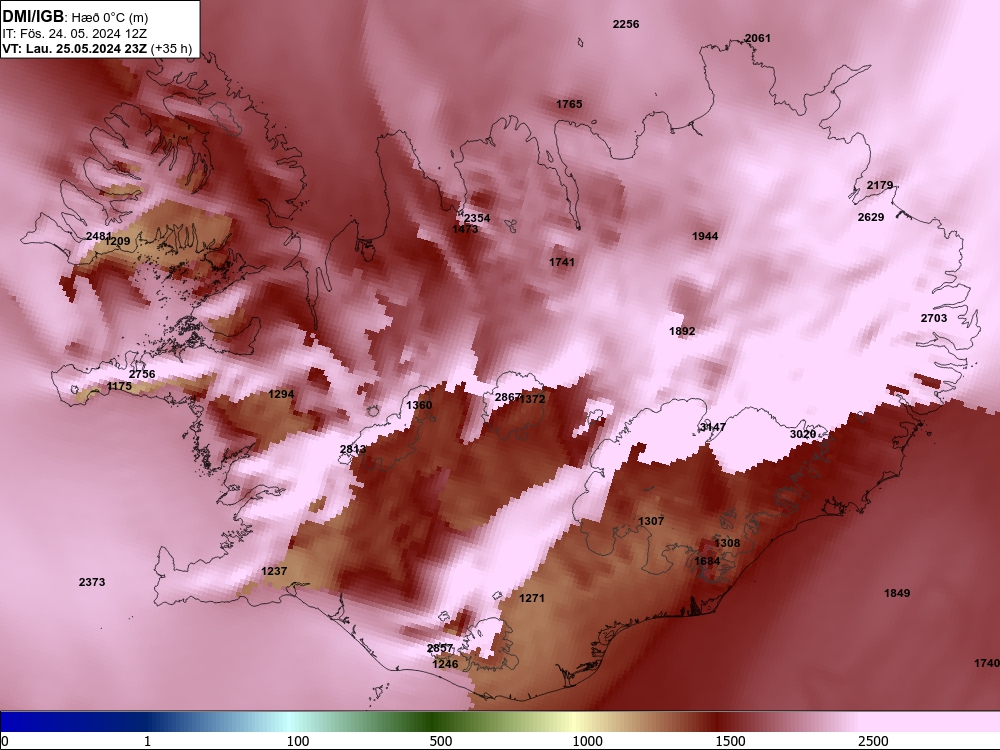Click the 1684 value label

point(707,561)
